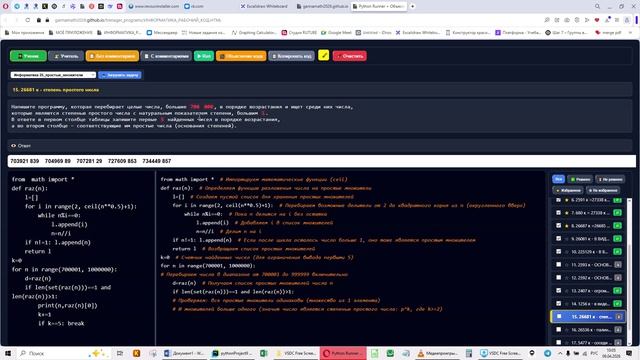Star task 10. 225129 к as favorite
Screen dimensions: 640x360
coord(567,251)
